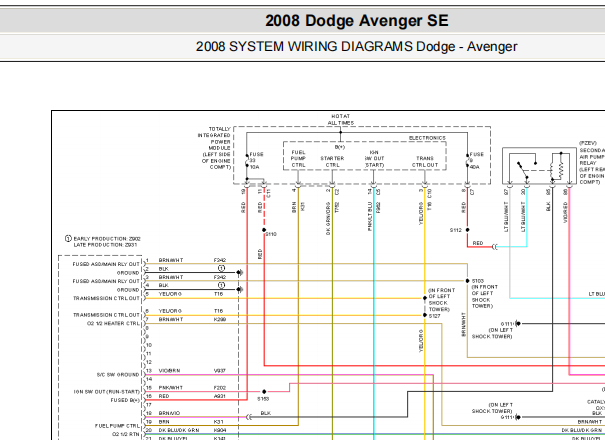Click "YEL/ORG" wire label at pin 5

tap(170, 294)
